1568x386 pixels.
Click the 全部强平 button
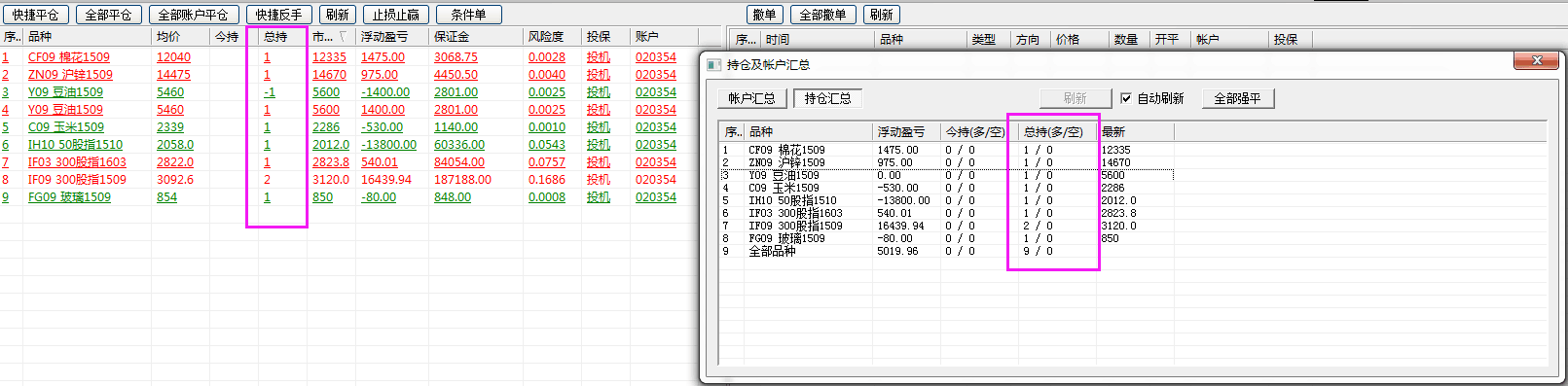[1237, 98]
